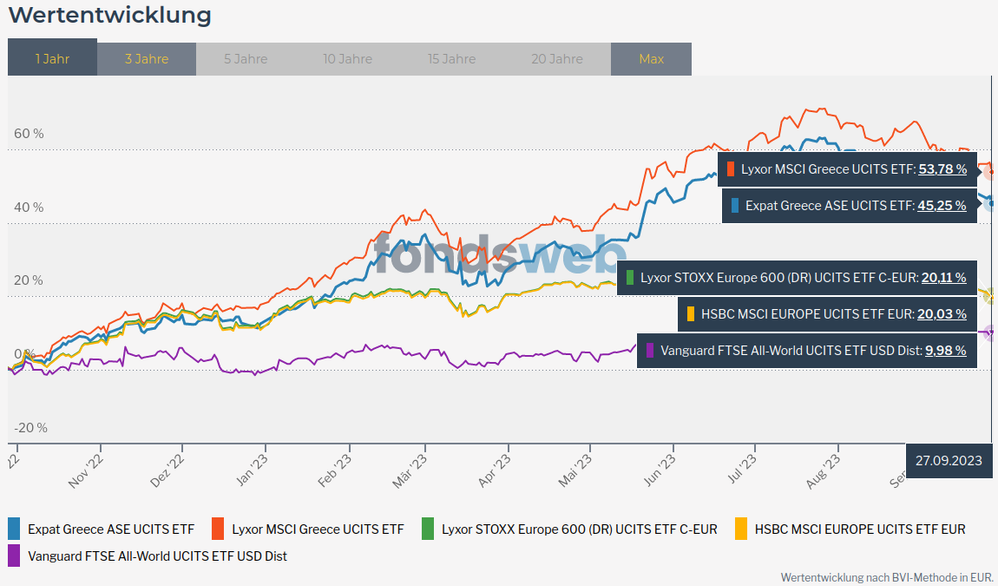
Task: Open the 45,25 % Expat Greece value
Action: pos(942,205)
